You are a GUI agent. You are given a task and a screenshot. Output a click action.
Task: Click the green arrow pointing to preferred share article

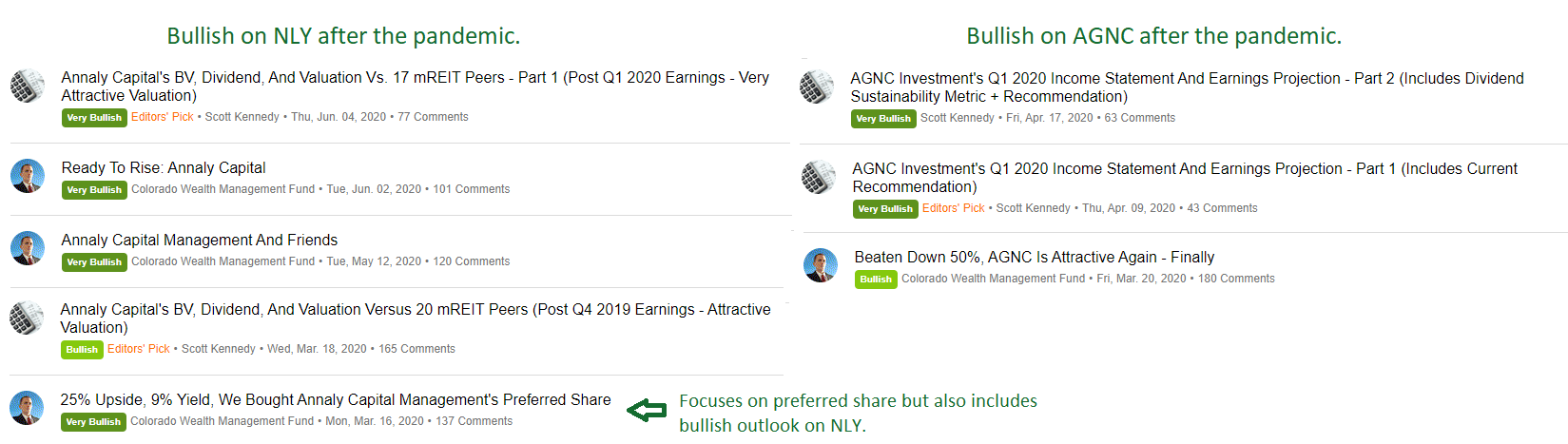pyautogui.click(x=647, y=411)
